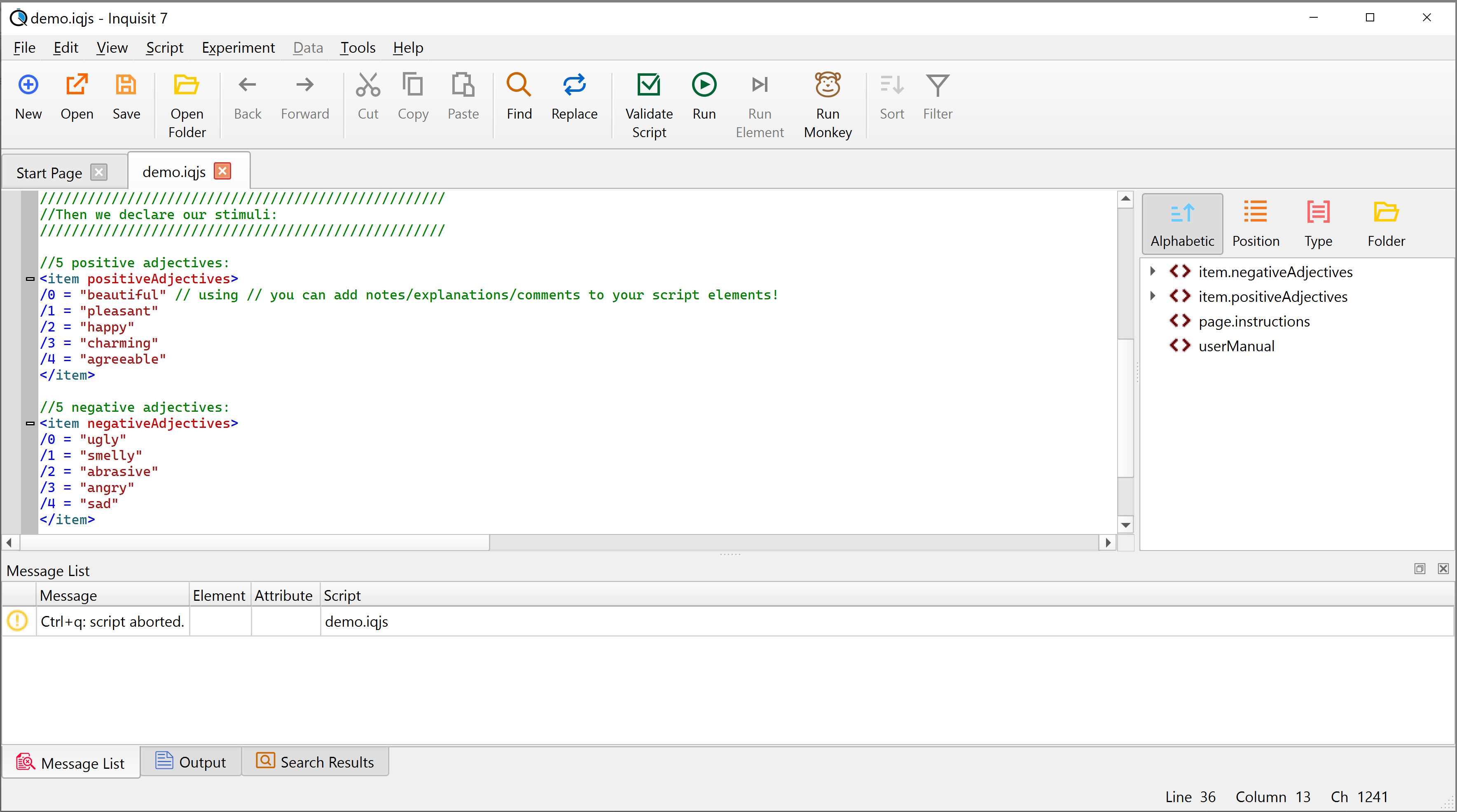This screenshot has width=1457, height=812.
Task: Select the Message List bottom tab
Action: [71, 763]
